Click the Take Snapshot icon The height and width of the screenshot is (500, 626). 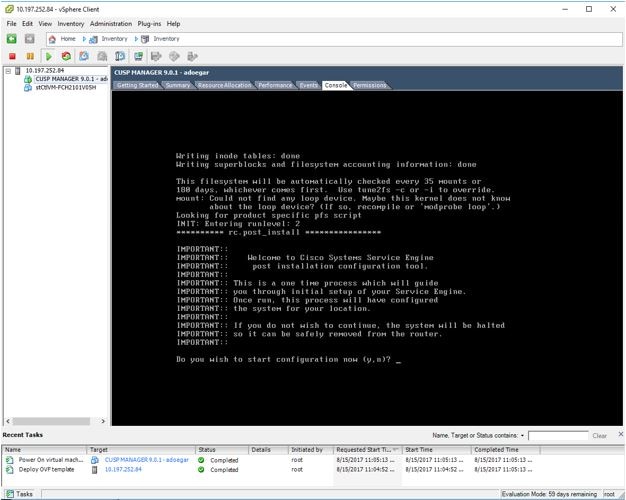[x=84, y=56]
